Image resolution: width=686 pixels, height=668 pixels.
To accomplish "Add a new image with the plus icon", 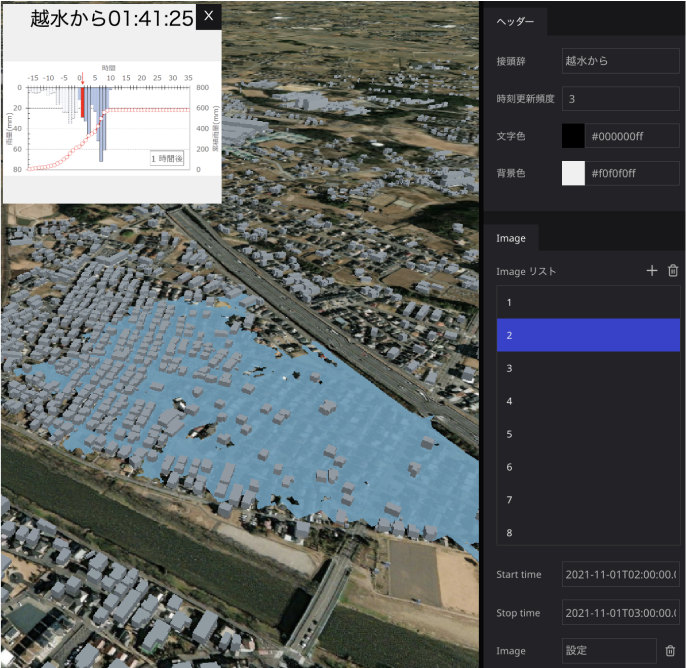I will (651, 271).
